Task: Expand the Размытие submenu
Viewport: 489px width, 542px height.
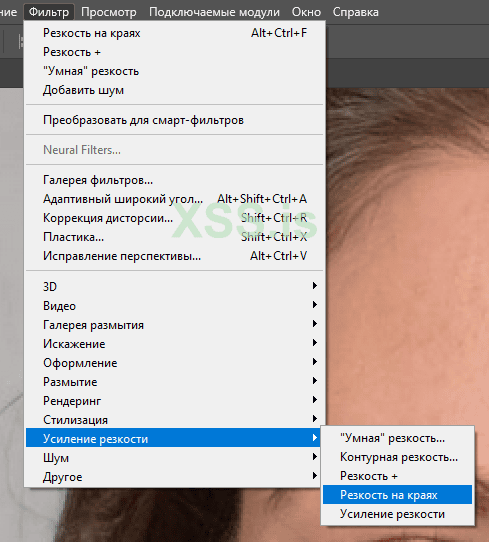Action: (x=175, y=382)
